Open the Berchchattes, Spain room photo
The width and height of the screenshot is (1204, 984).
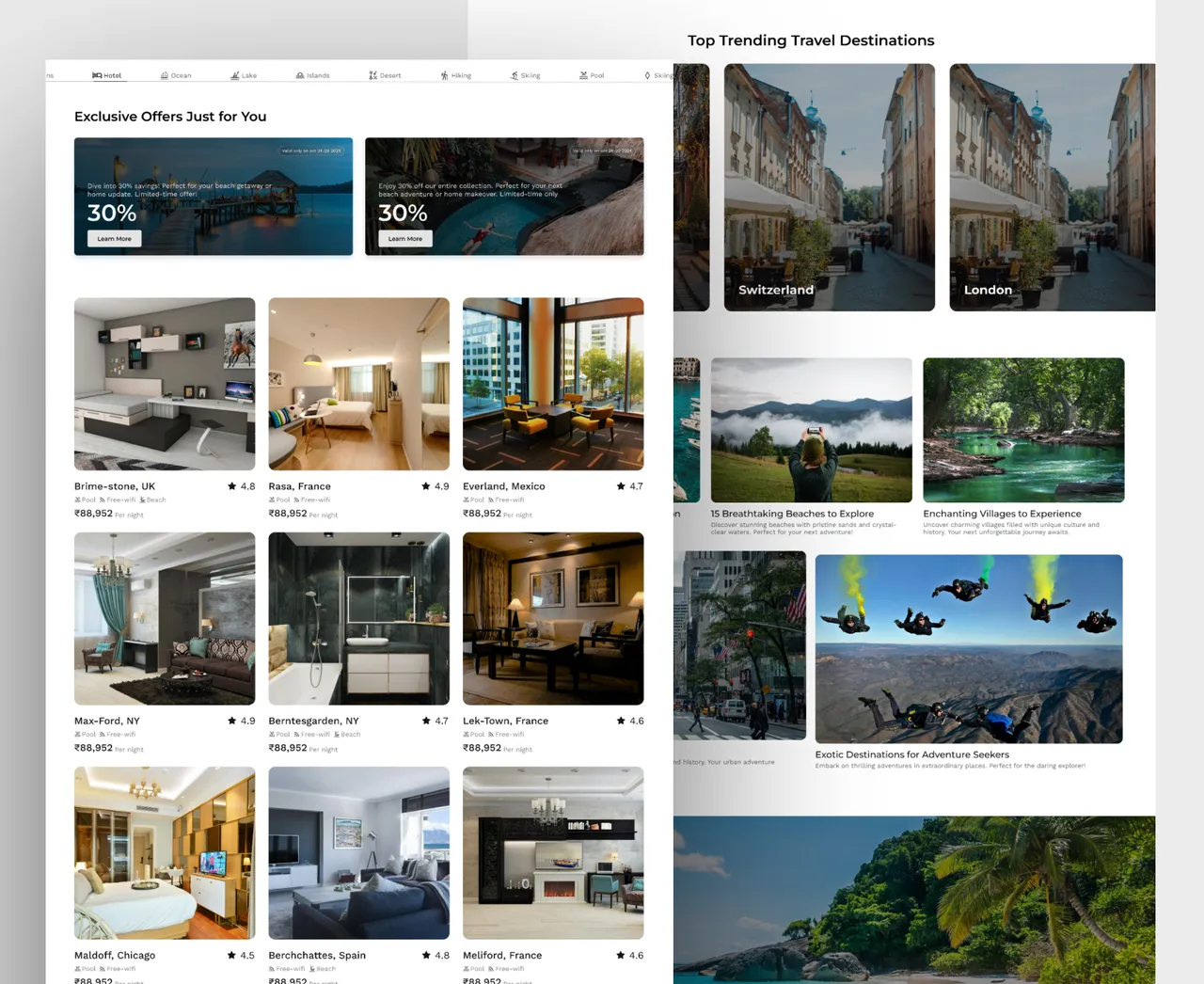click(359, 853)
